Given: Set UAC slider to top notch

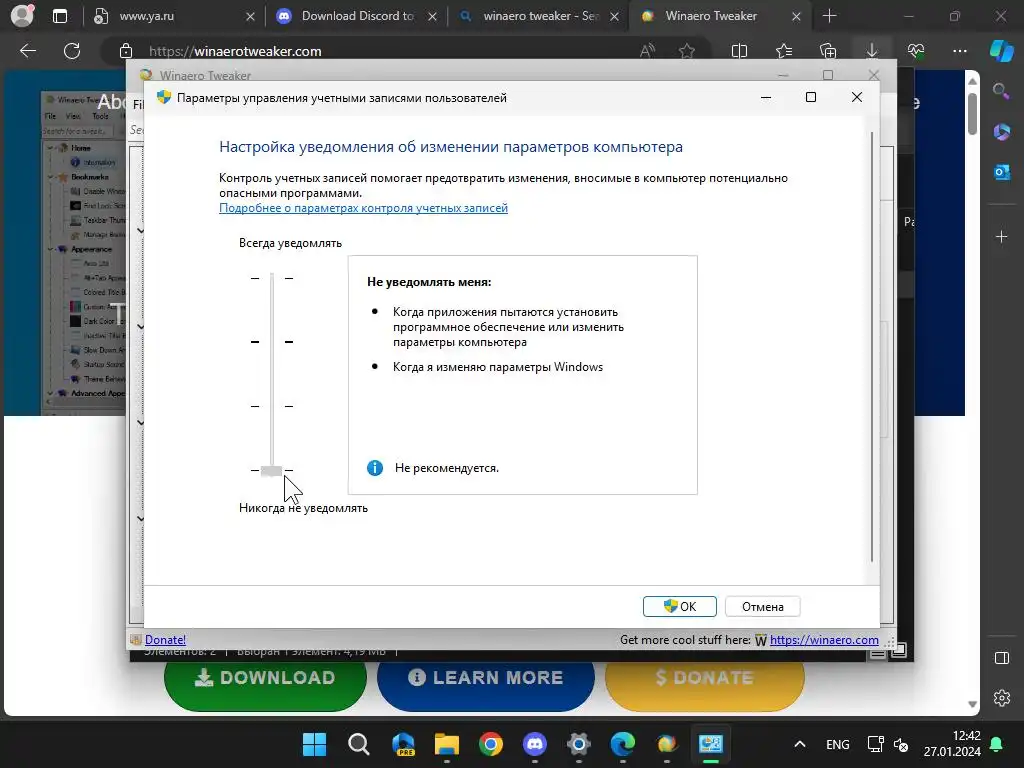Looking at the screenshot, I should click(x=272, y=278).
